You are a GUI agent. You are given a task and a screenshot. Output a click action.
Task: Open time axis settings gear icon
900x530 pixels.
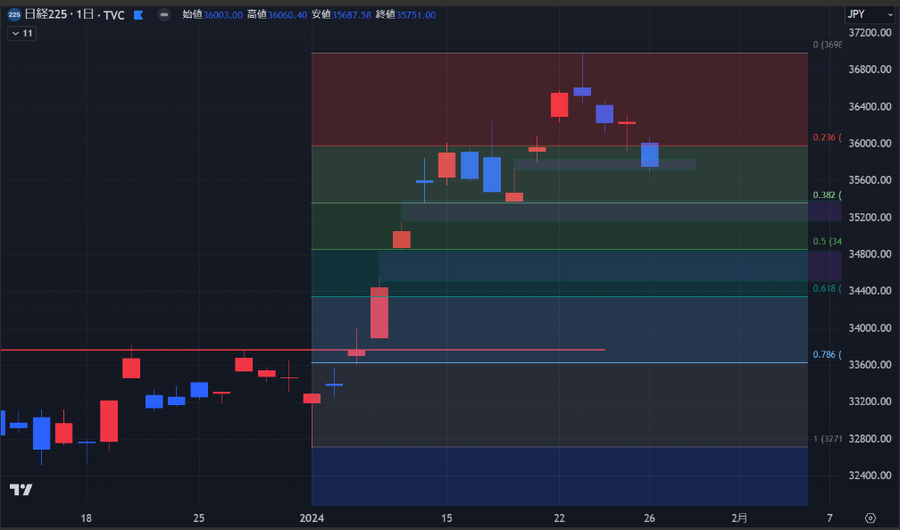[x=869, y=517]
